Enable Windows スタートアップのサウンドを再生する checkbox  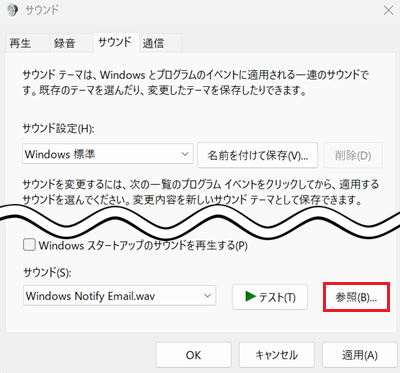[29, 245]
